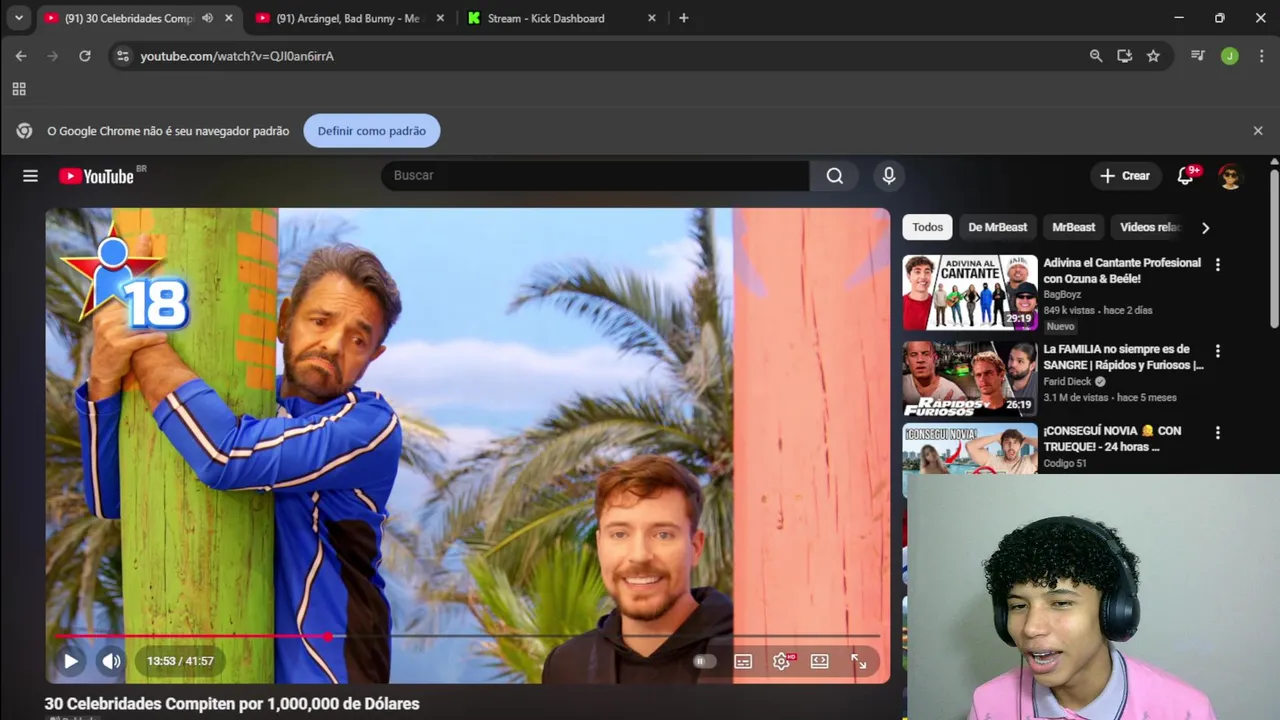Screen dimensions: 1280x720
Task: Show more filter chips with the right arrow
Action: (x=1205, y=228)
